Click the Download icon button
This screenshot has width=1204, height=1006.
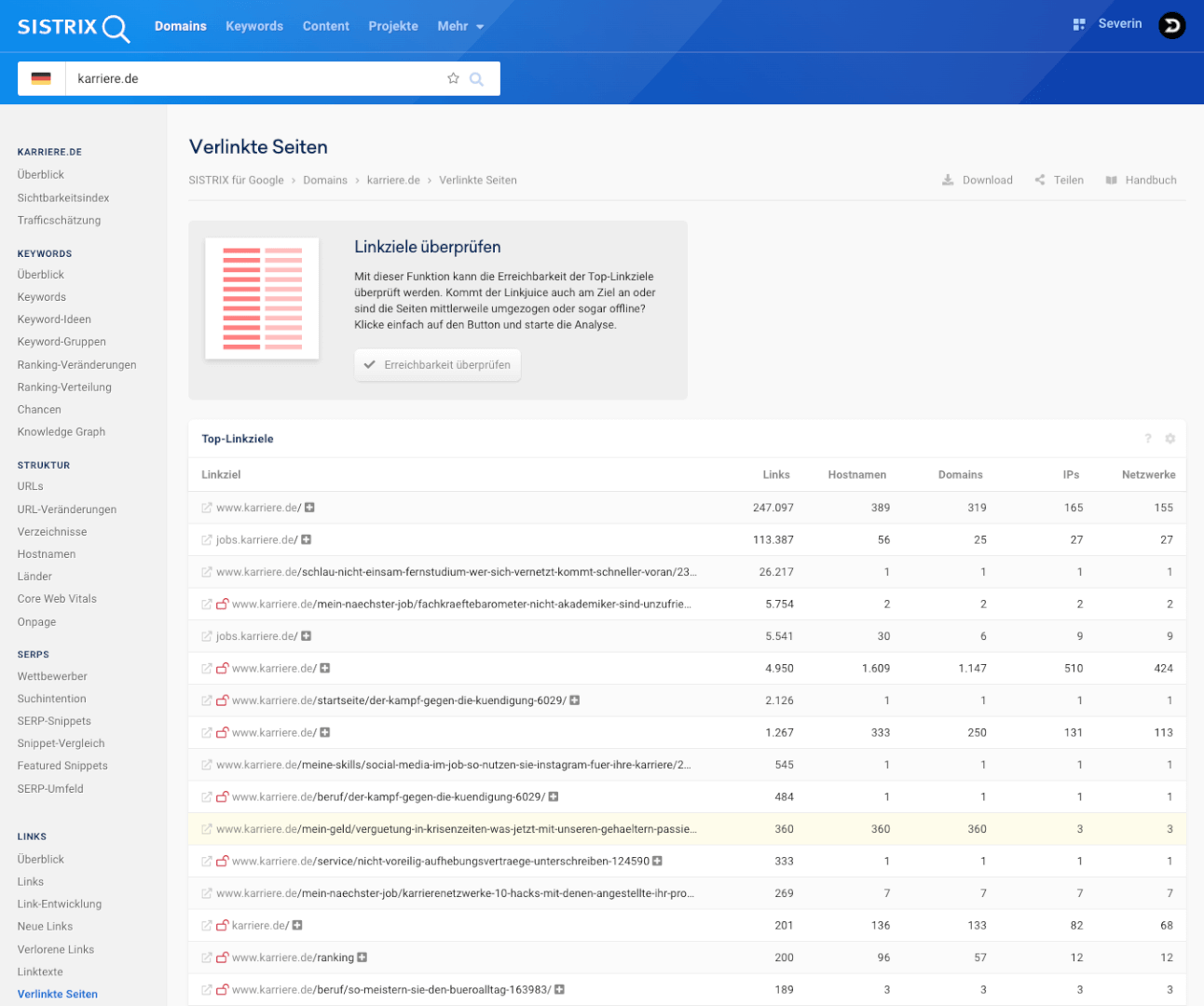tap(948, 180)
